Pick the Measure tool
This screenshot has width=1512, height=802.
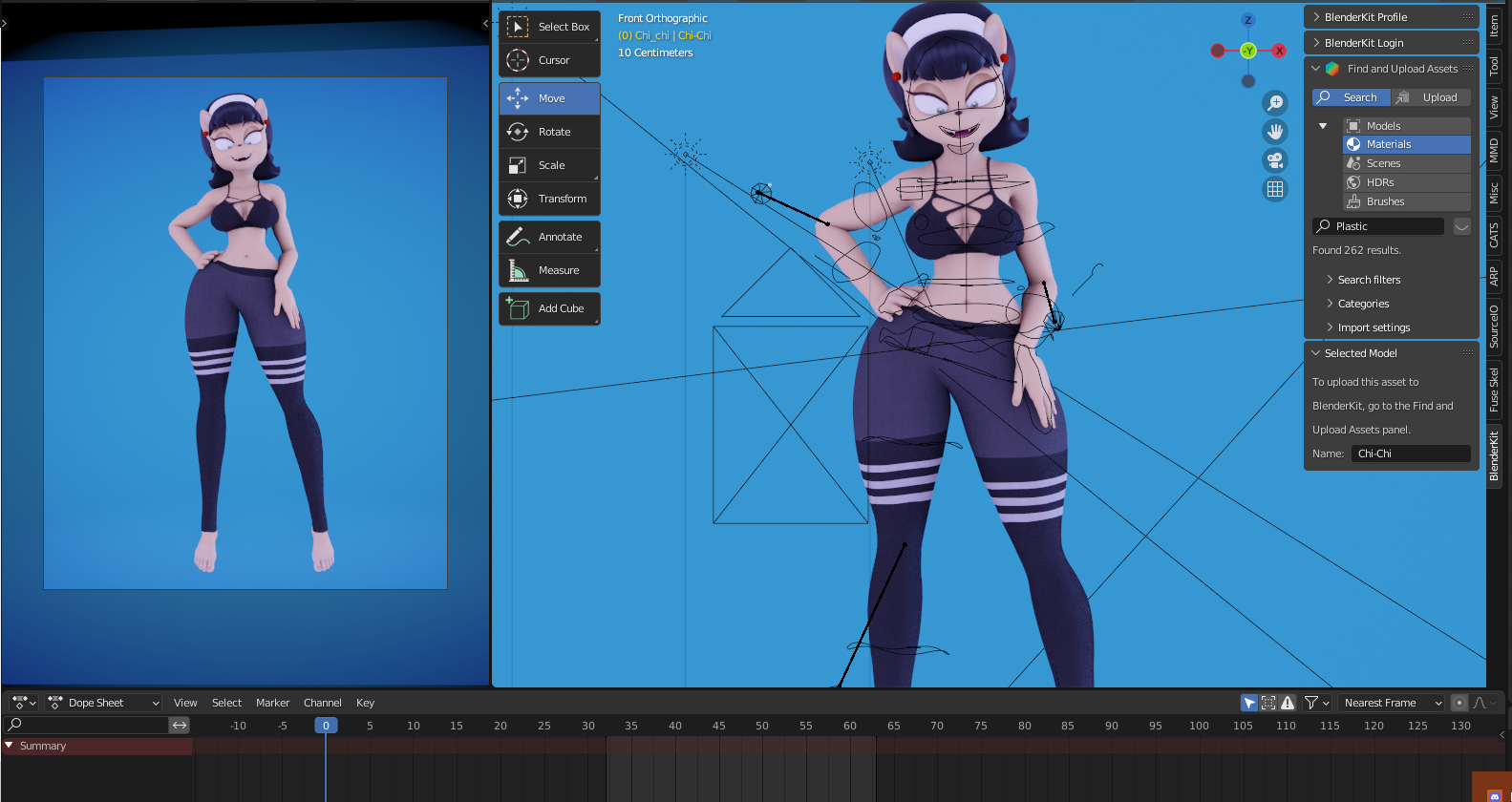(x=549, y=270)
